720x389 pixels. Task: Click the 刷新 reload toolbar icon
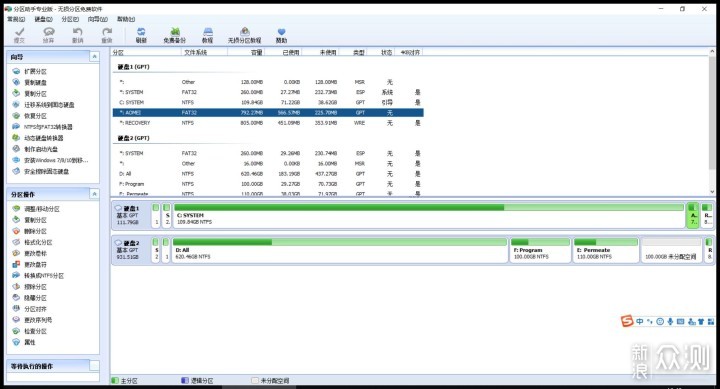click(141, 35)
